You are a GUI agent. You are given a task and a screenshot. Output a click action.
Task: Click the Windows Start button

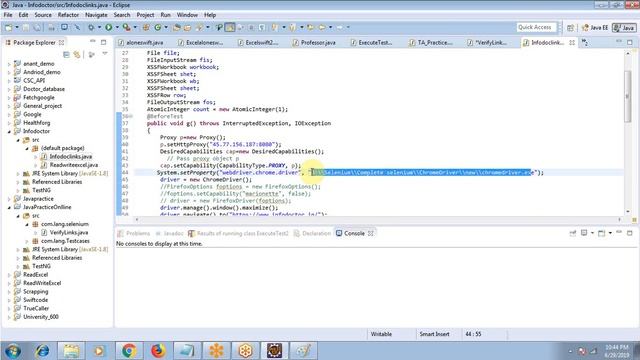13,351
